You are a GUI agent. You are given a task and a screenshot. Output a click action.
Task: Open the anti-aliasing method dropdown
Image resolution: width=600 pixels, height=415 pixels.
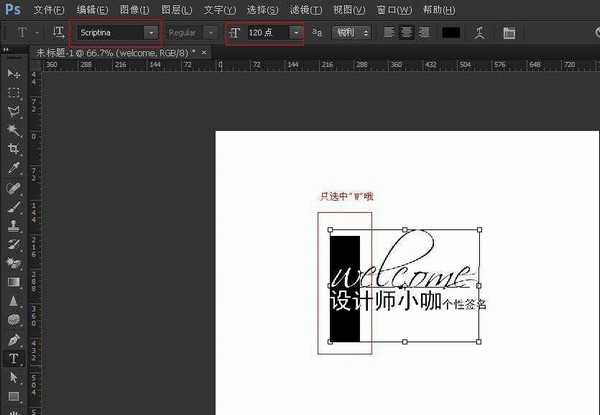pyautogui.click(x=351, y=33)
